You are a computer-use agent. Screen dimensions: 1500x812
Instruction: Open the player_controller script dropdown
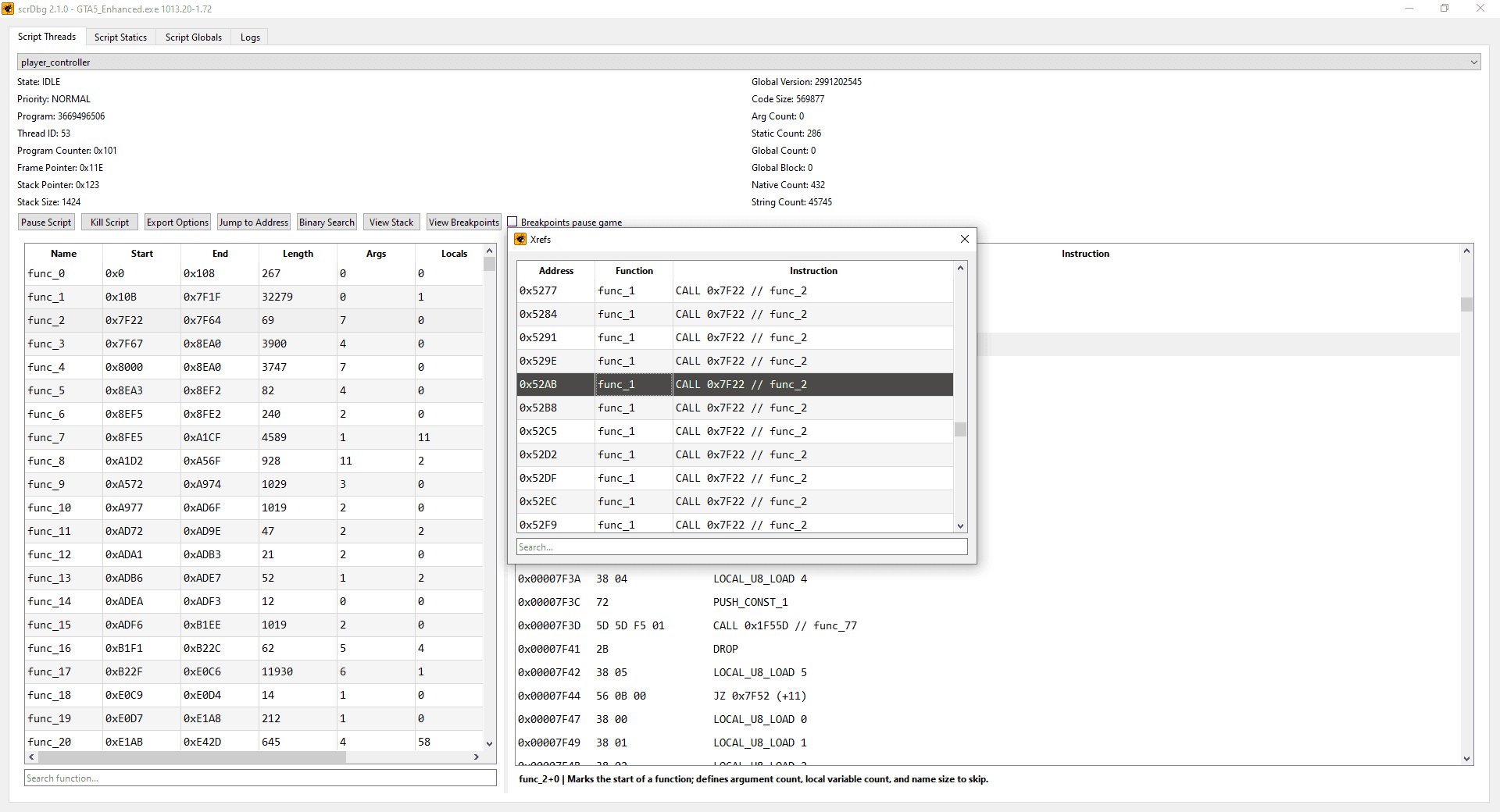[x=1473, y=62]
